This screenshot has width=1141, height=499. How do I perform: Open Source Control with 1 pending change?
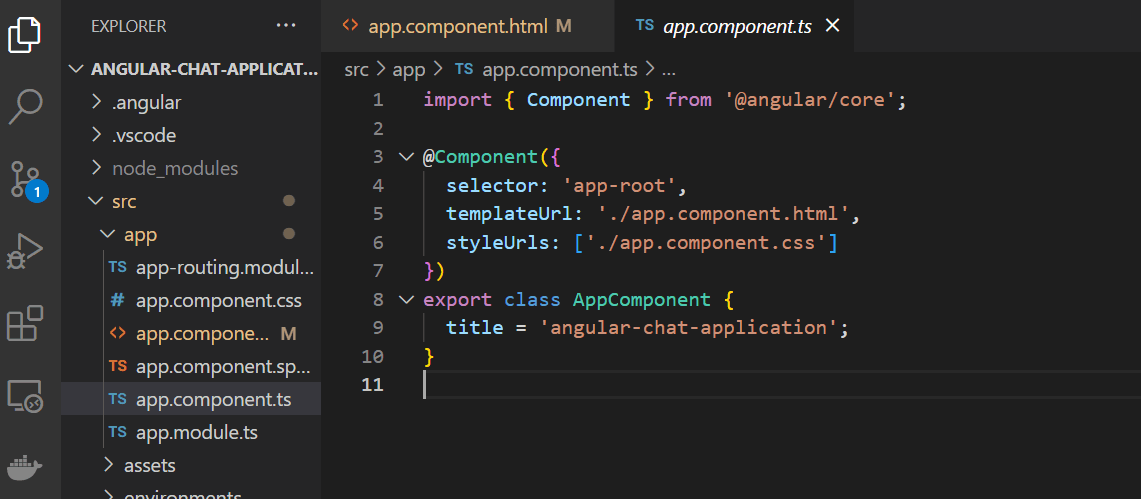click(x=25, y=179)
